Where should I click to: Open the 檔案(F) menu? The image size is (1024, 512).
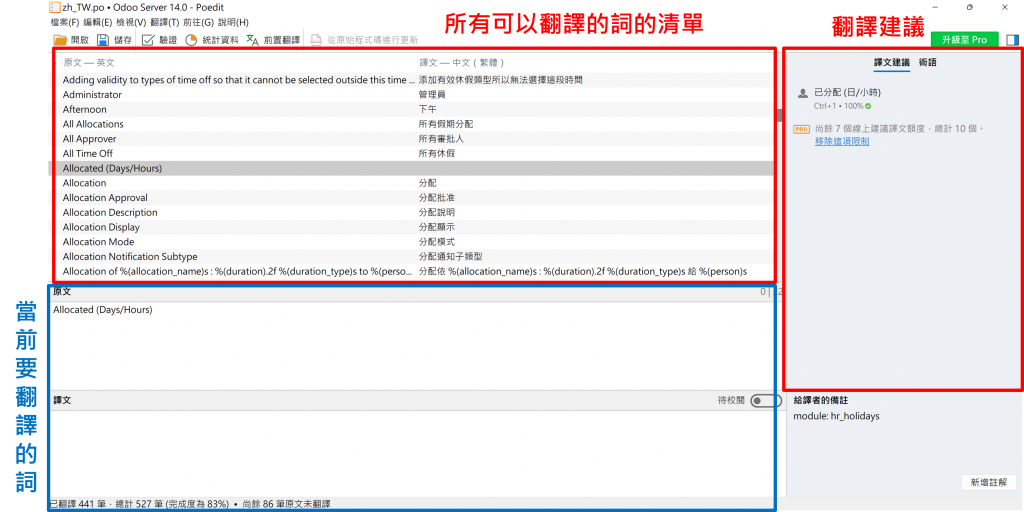64,22
